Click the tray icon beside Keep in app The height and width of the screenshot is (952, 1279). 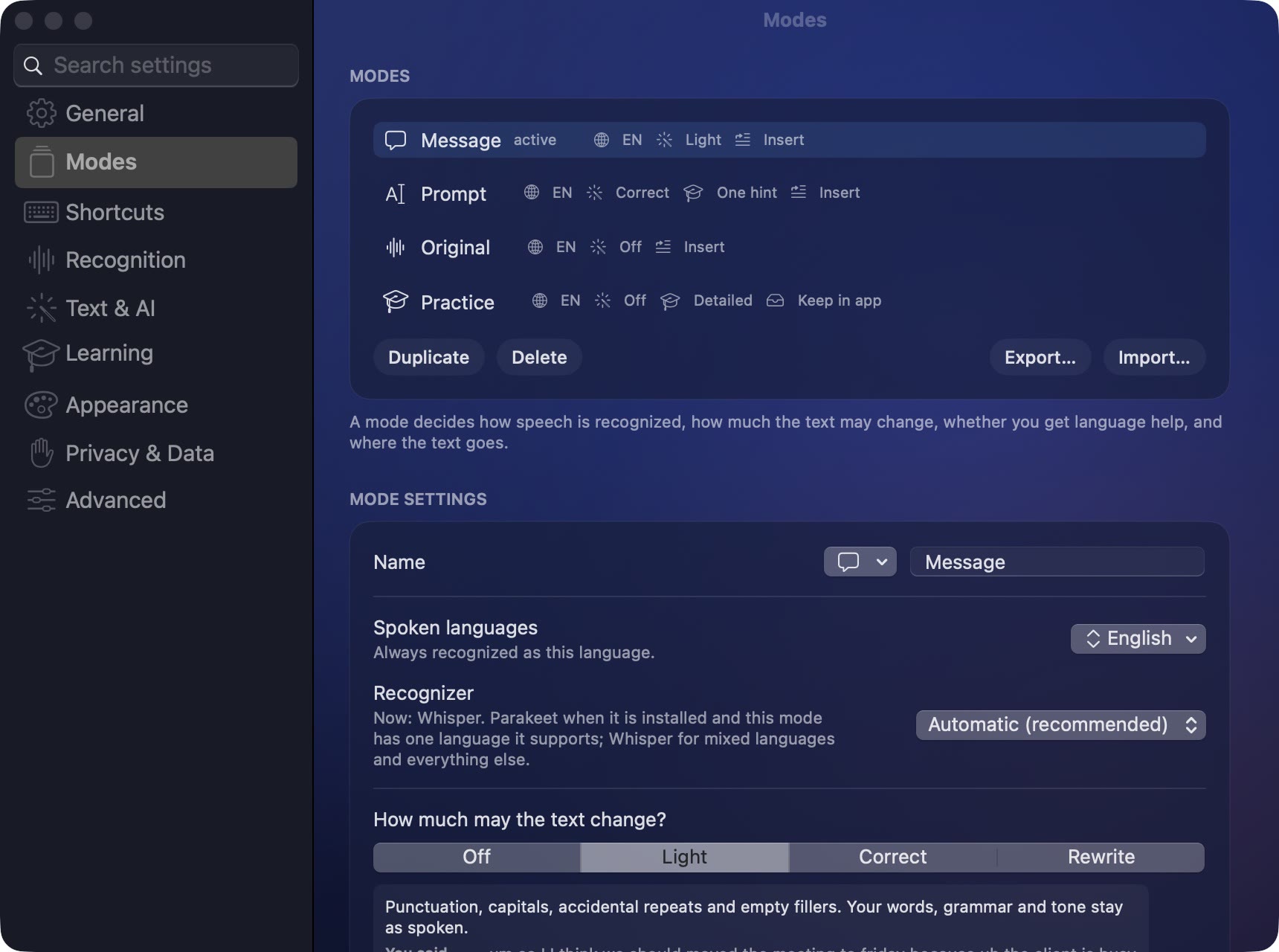[x=775, y=300]
